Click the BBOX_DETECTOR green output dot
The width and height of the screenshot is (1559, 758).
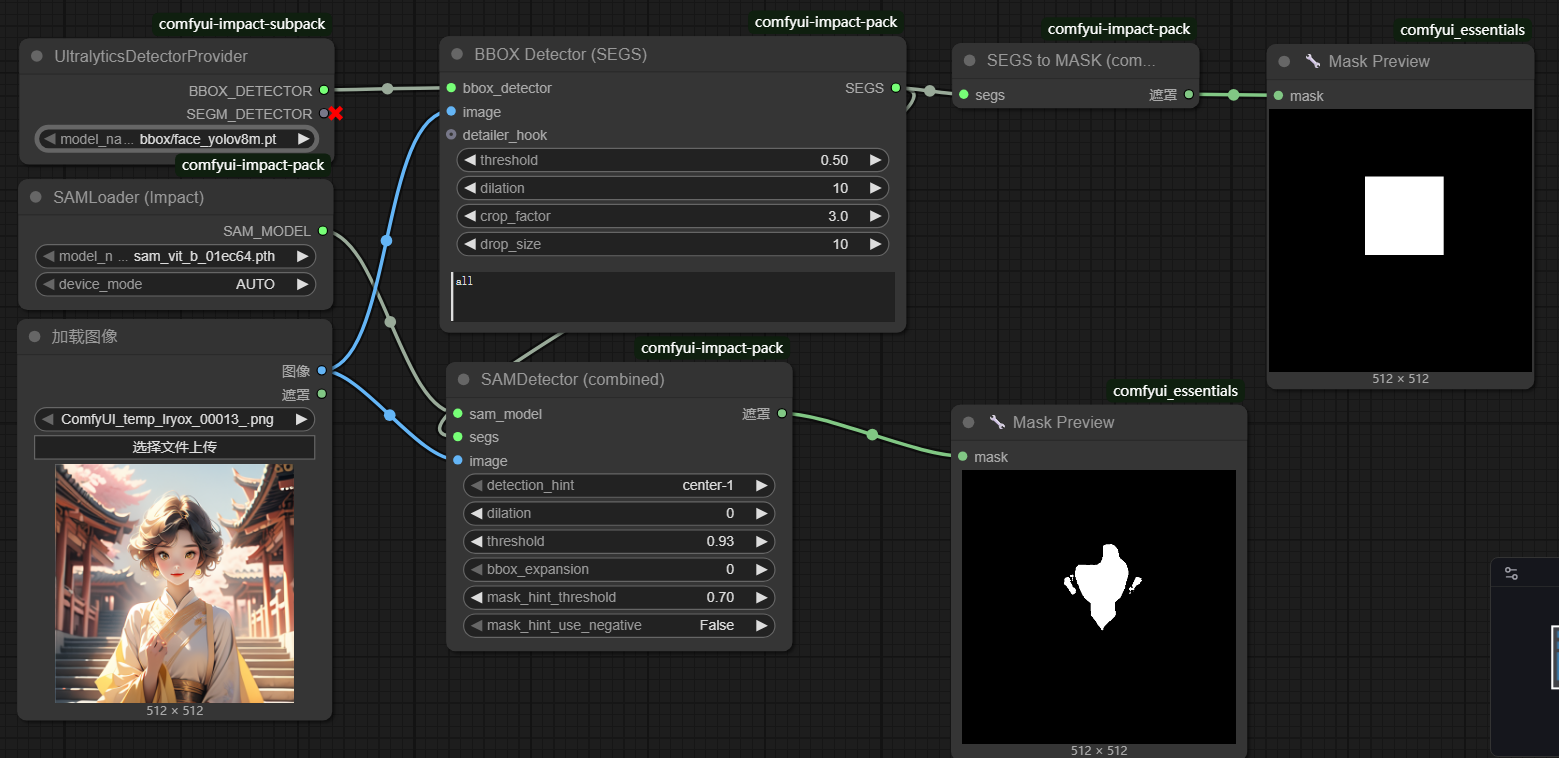coord(323,90)
